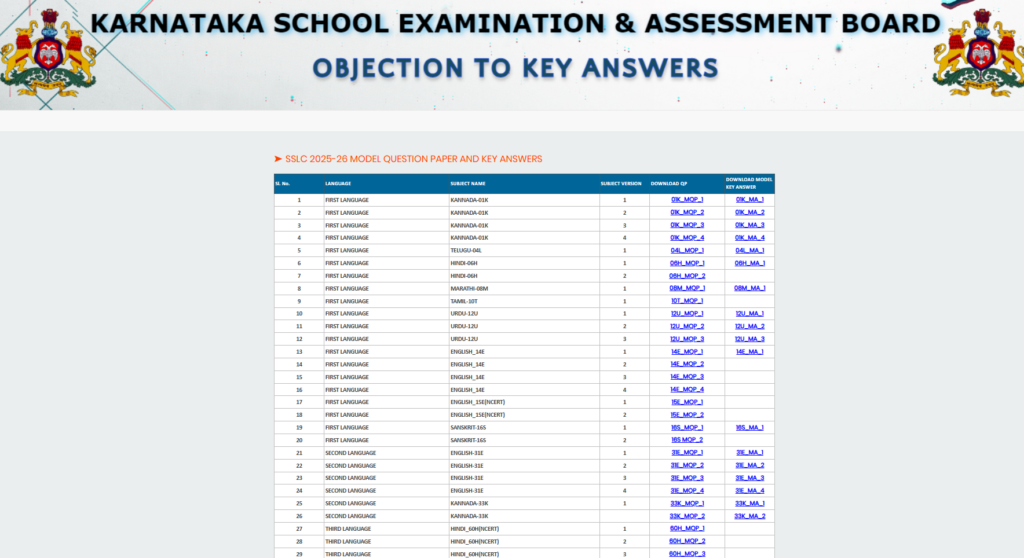Open Marathi question paper 08M_MQP_1

pos(686,288)
